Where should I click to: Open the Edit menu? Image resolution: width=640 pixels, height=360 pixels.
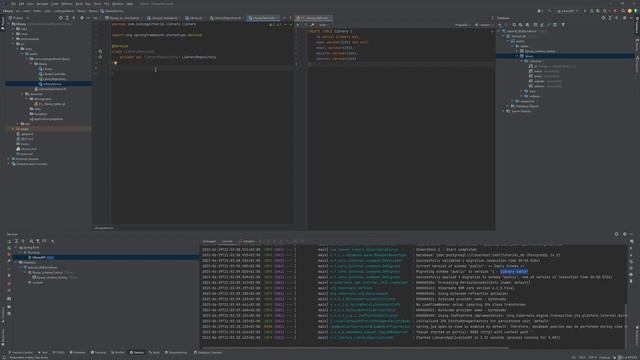tap(21, 4)
